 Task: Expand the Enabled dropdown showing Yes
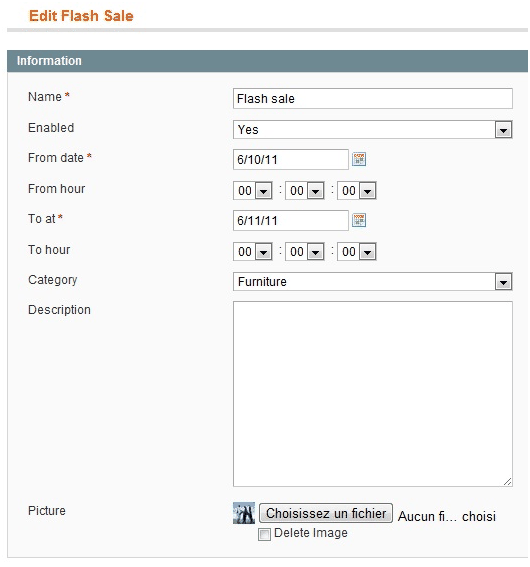[x=372, y=129]
